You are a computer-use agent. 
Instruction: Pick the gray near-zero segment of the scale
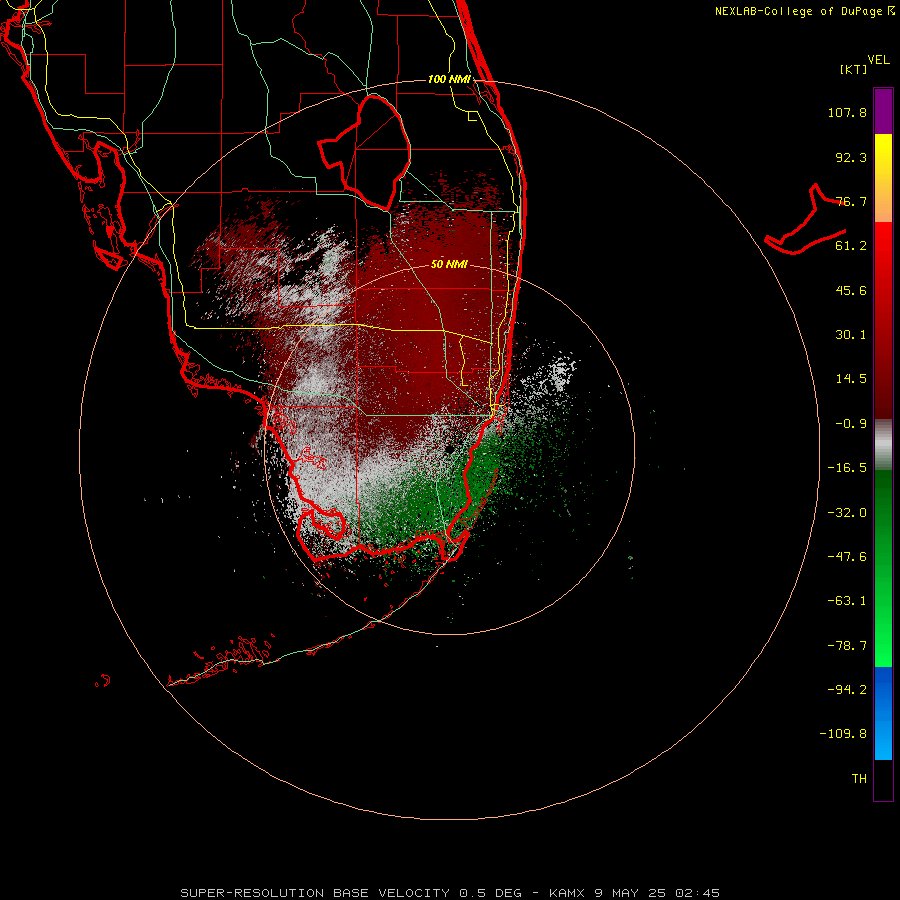[883, 445]
